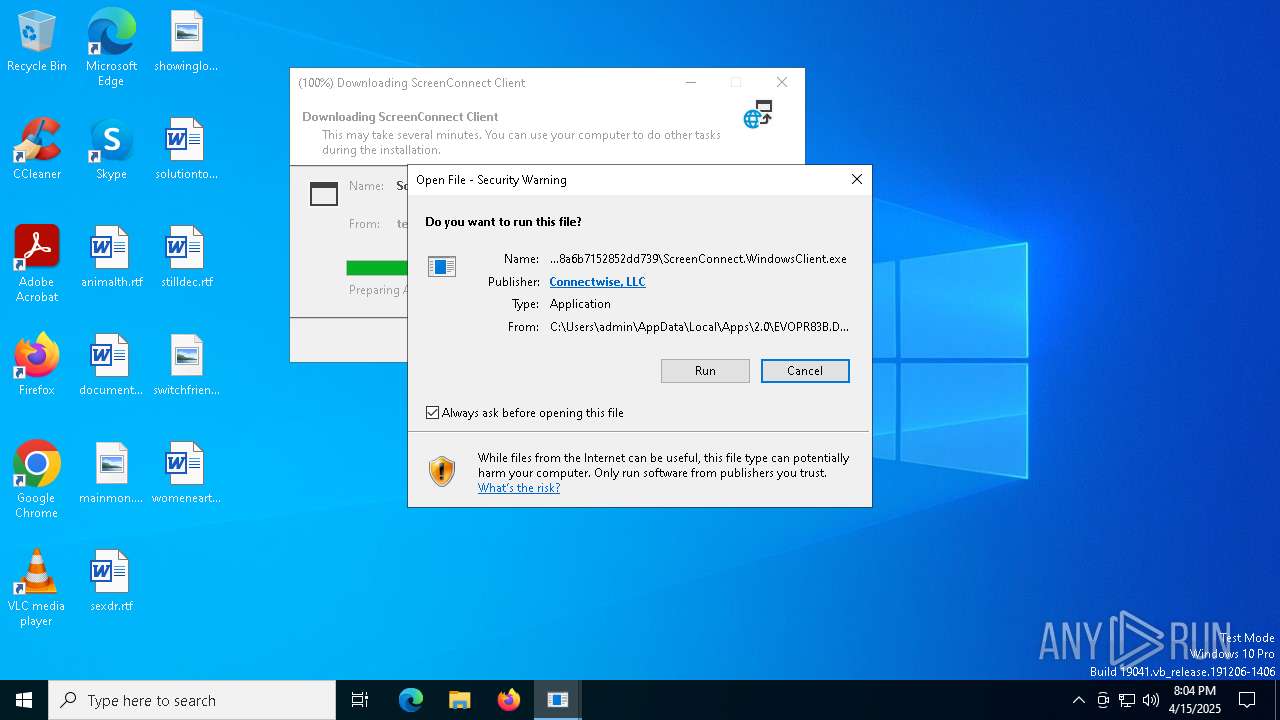Click the green download progress bar
Screen dimensions: 1280x720
(377, 268)
